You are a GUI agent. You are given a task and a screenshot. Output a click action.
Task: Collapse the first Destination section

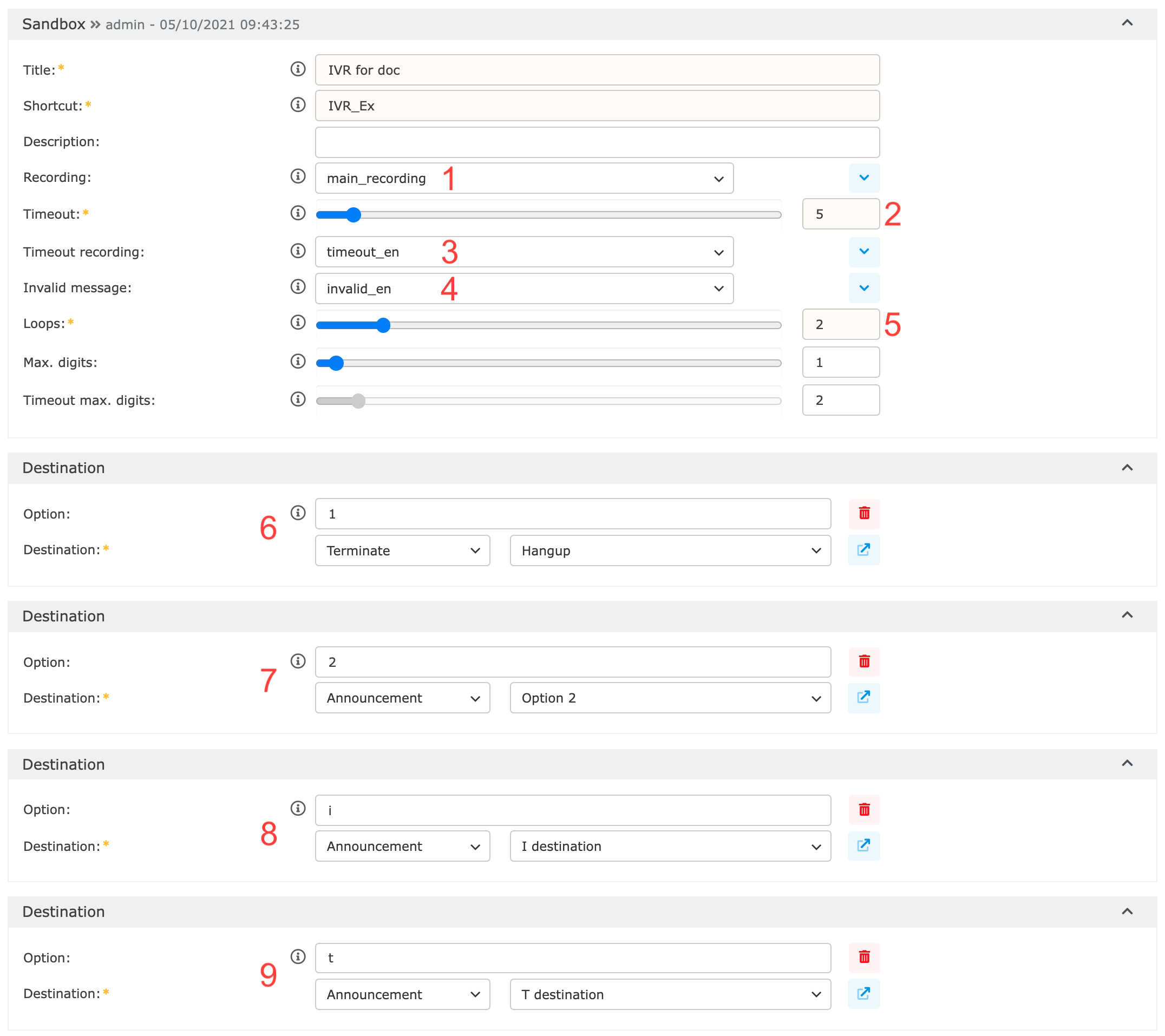1127,467
